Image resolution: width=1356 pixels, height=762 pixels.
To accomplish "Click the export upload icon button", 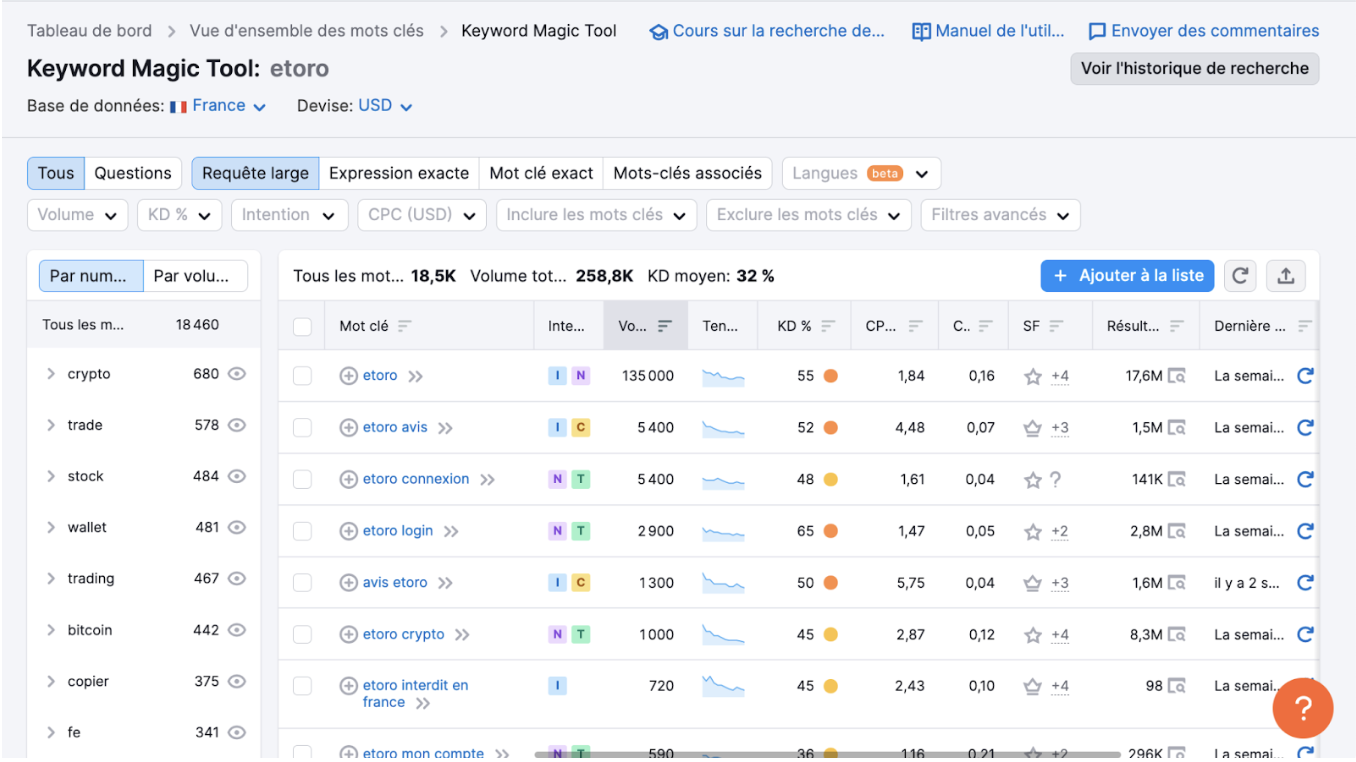I will (x=1286, y=276).
